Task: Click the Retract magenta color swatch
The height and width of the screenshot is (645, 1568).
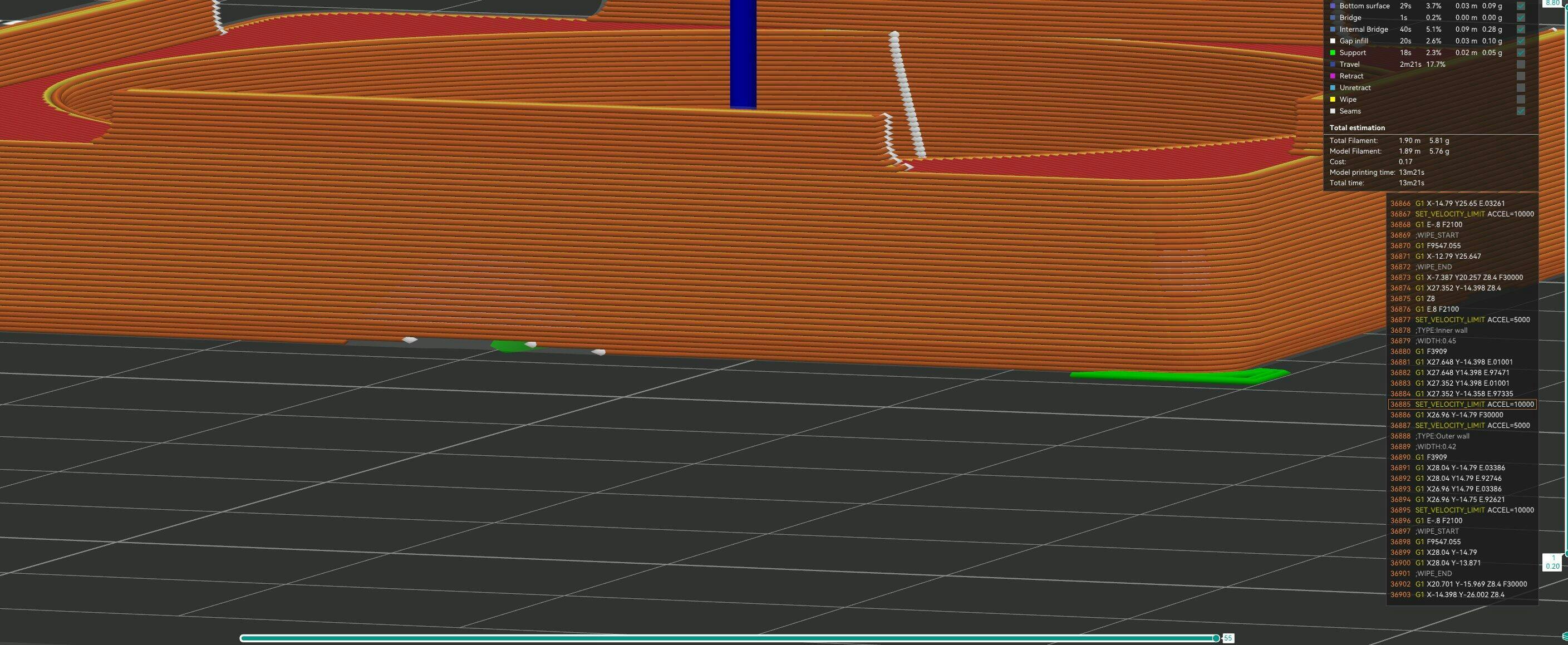Action: tap(1333, 76)
